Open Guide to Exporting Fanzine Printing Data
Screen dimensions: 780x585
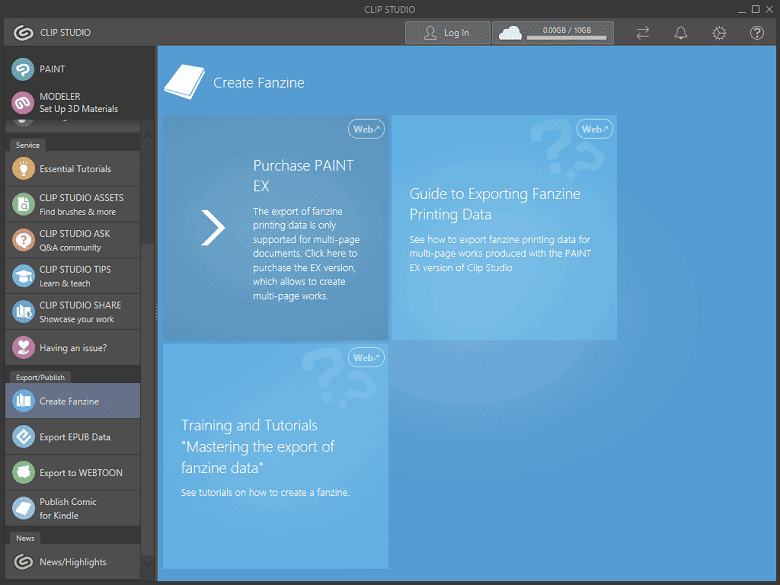coord(504,228)
